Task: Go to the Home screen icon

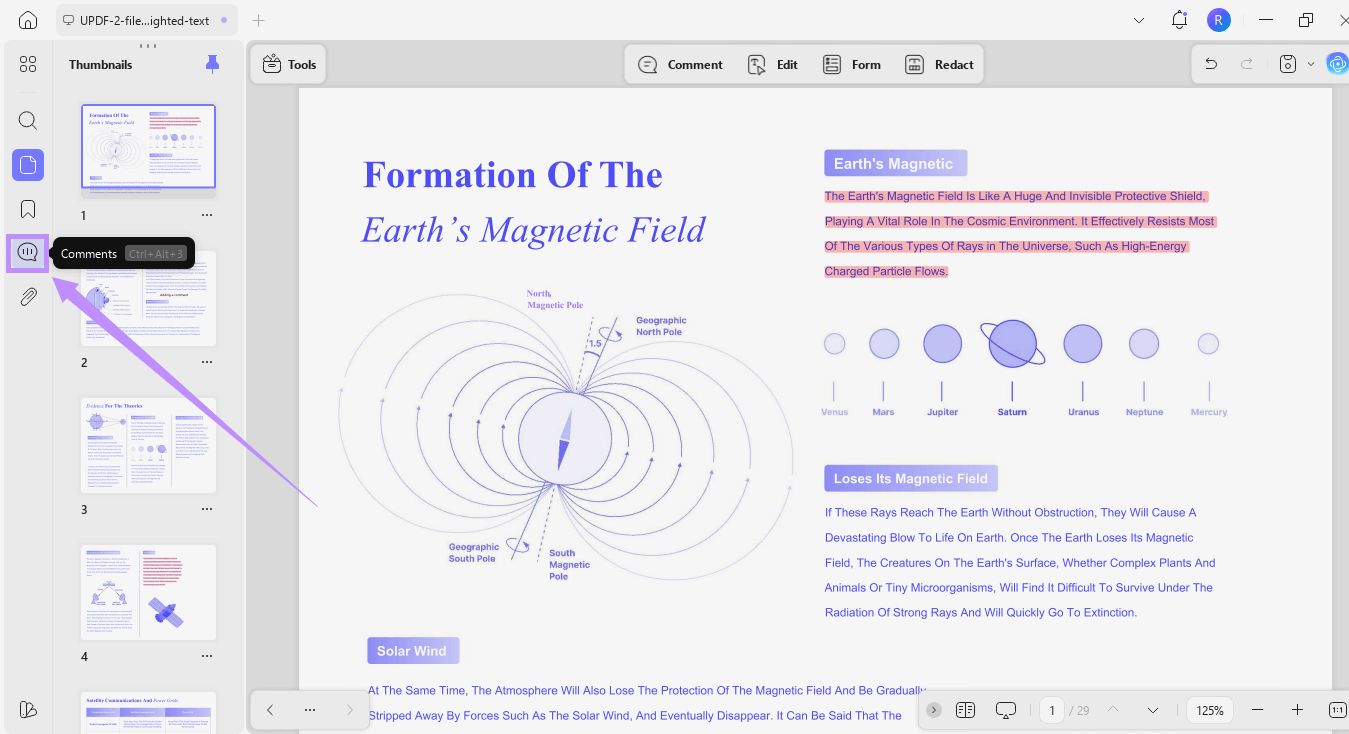Action: (x=28, y=20)
